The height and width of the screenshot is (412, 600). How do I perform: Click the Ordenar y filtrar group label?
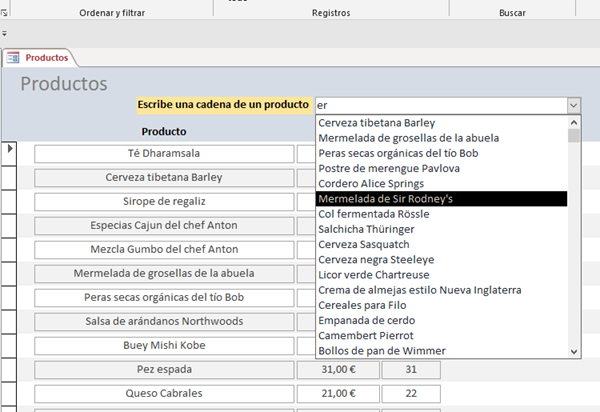[x=111, y=13]
